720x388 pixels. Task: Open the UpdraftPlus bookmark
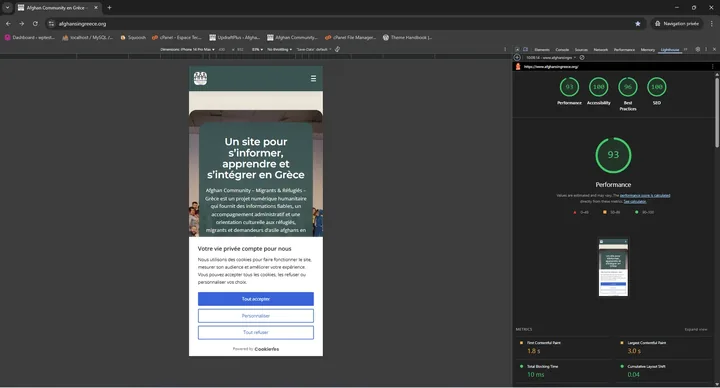(235, 38)
